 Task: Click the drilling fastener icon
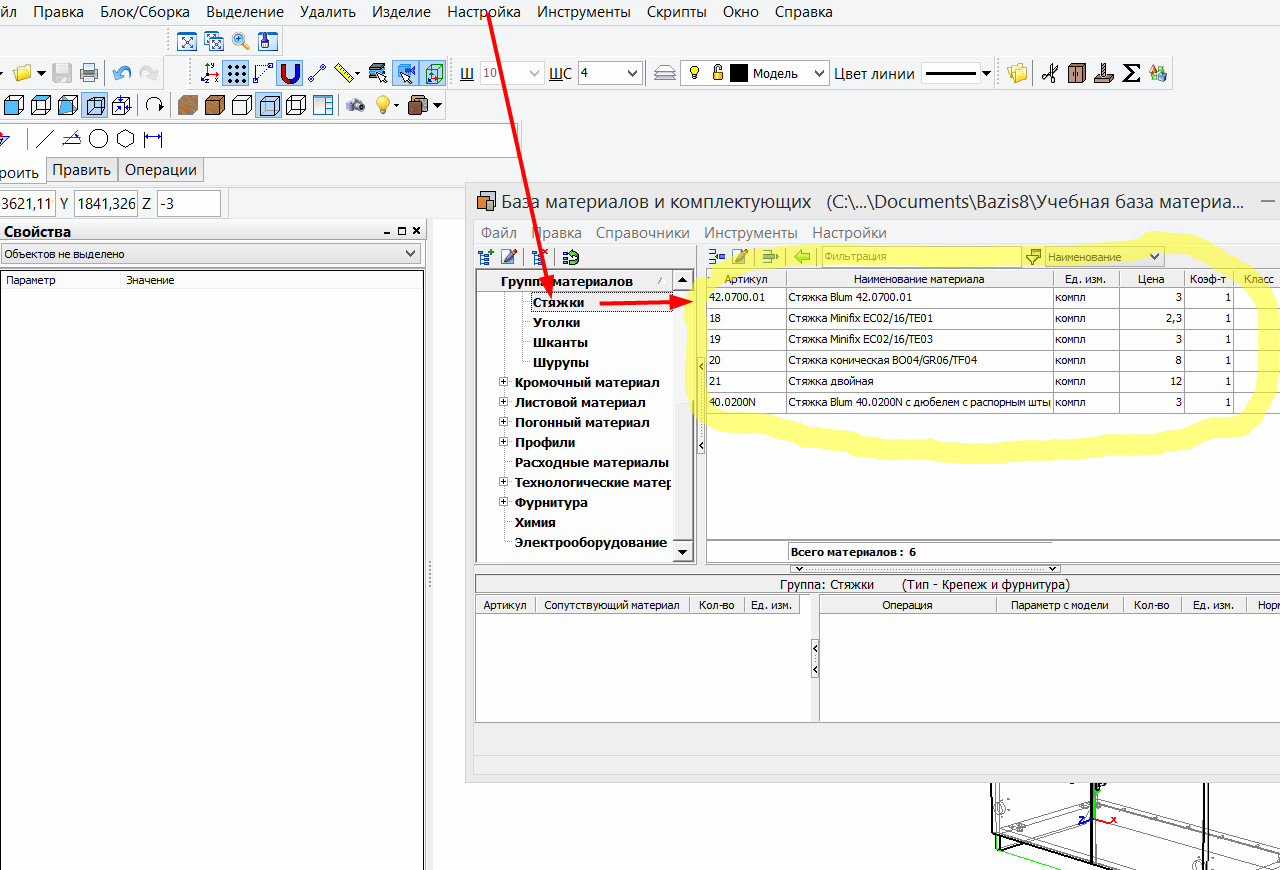point(1104,73)
